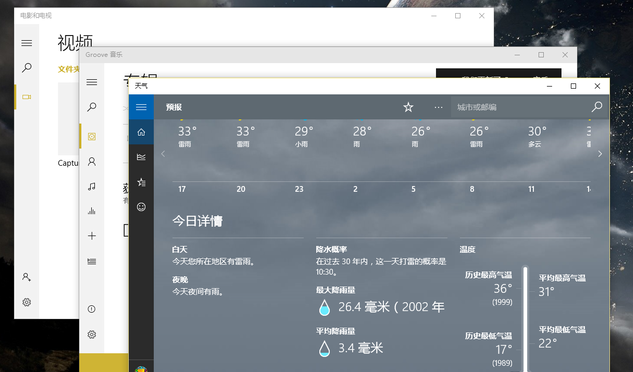Open the Captu folder thumbnail in videos
633x372 pixels.
tap(68, 119)
